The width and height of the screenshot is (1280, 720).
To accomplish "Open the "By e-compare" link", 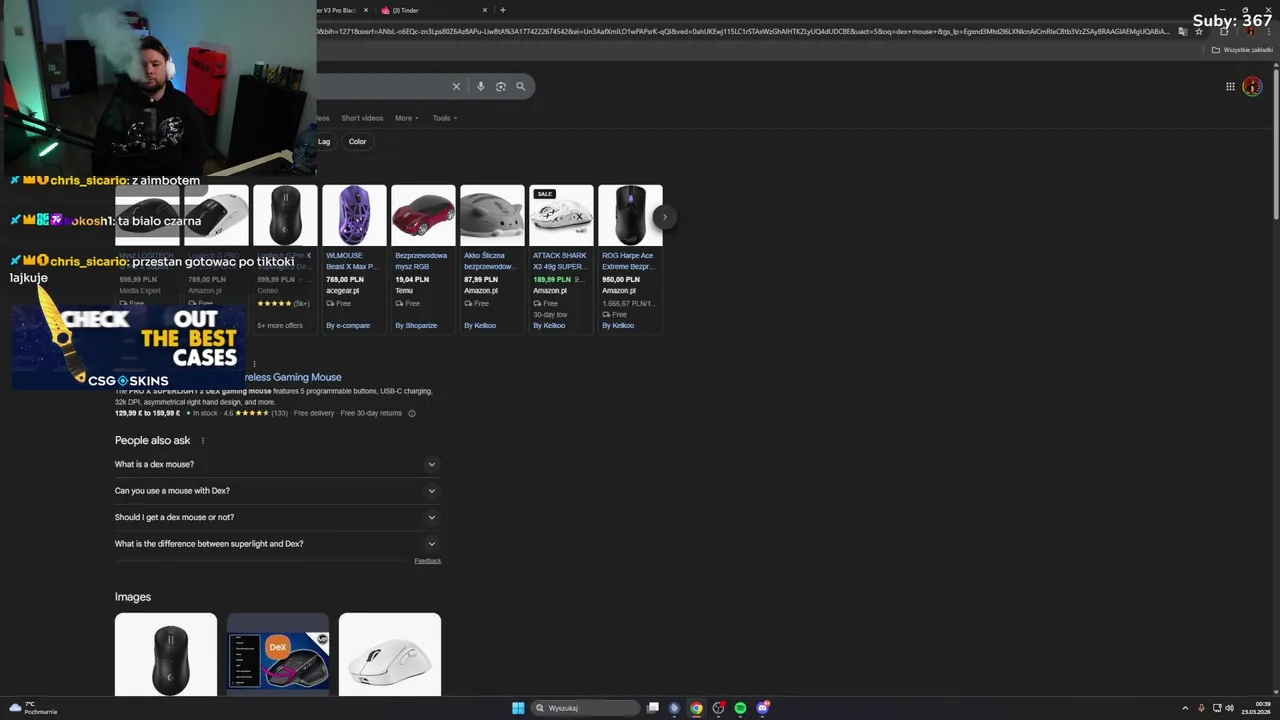I will tap(348, 325).
